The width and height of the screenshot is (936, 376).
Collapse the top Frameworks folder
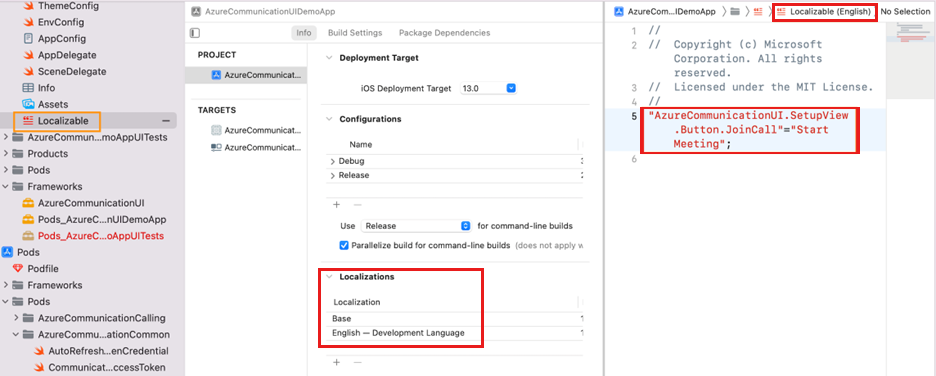pos(5,186)
